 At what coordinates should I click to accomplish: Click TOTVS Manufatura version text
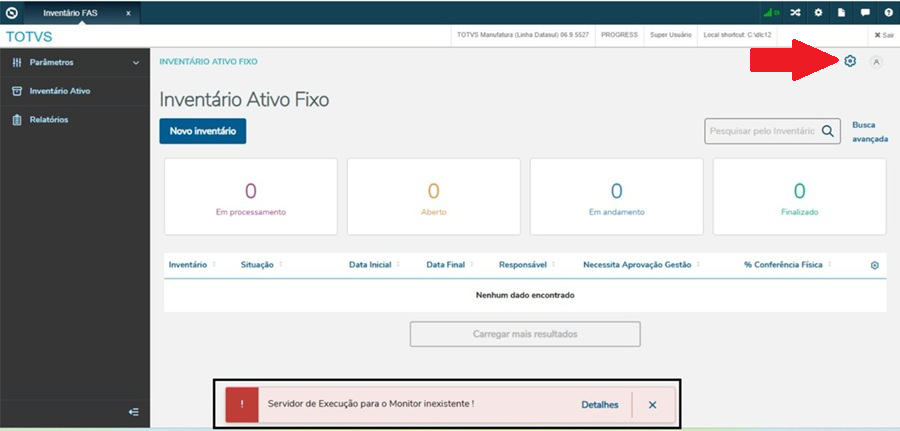[523, 35]
